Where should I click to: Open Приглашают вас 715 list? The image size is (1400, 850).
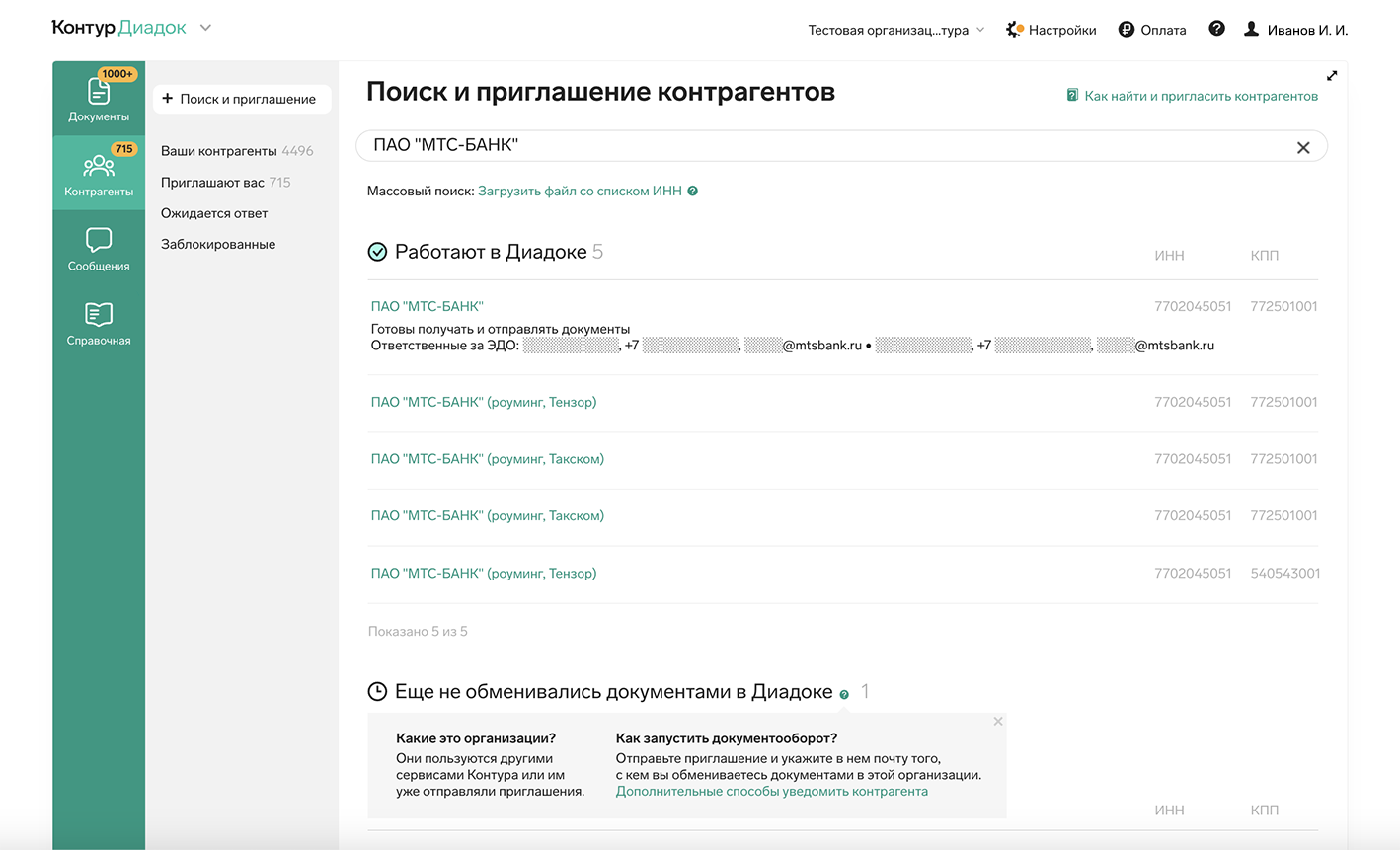[226, 183]
